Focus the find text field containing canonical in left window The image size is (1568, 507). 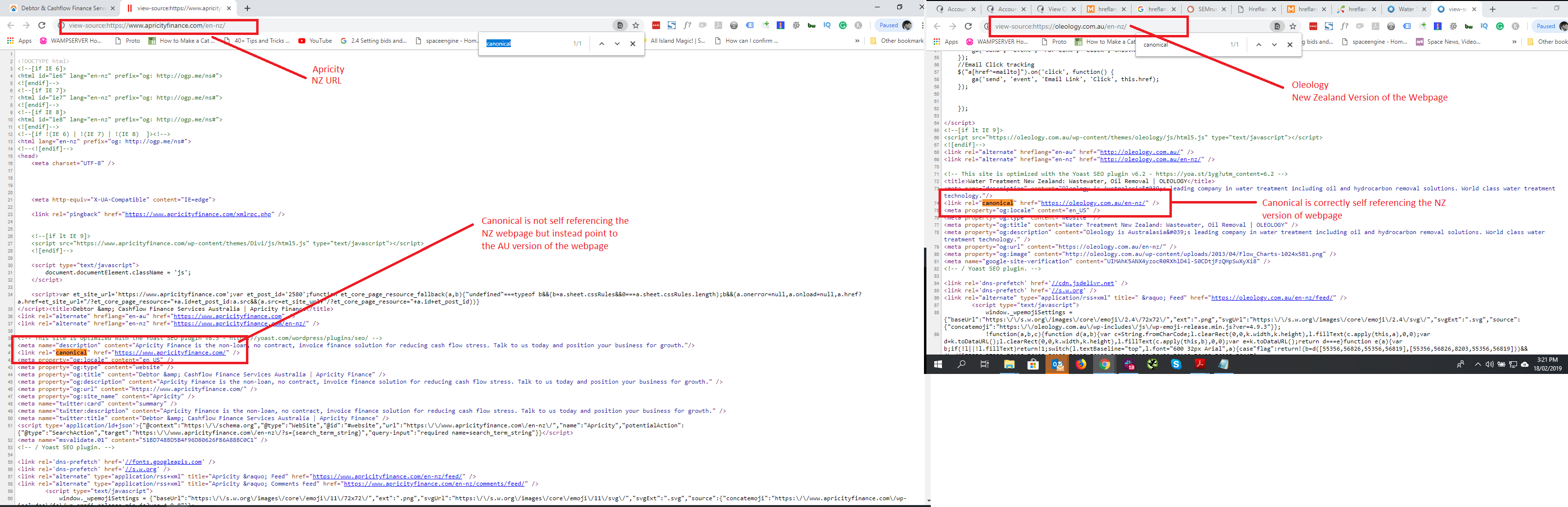[526, 44]
